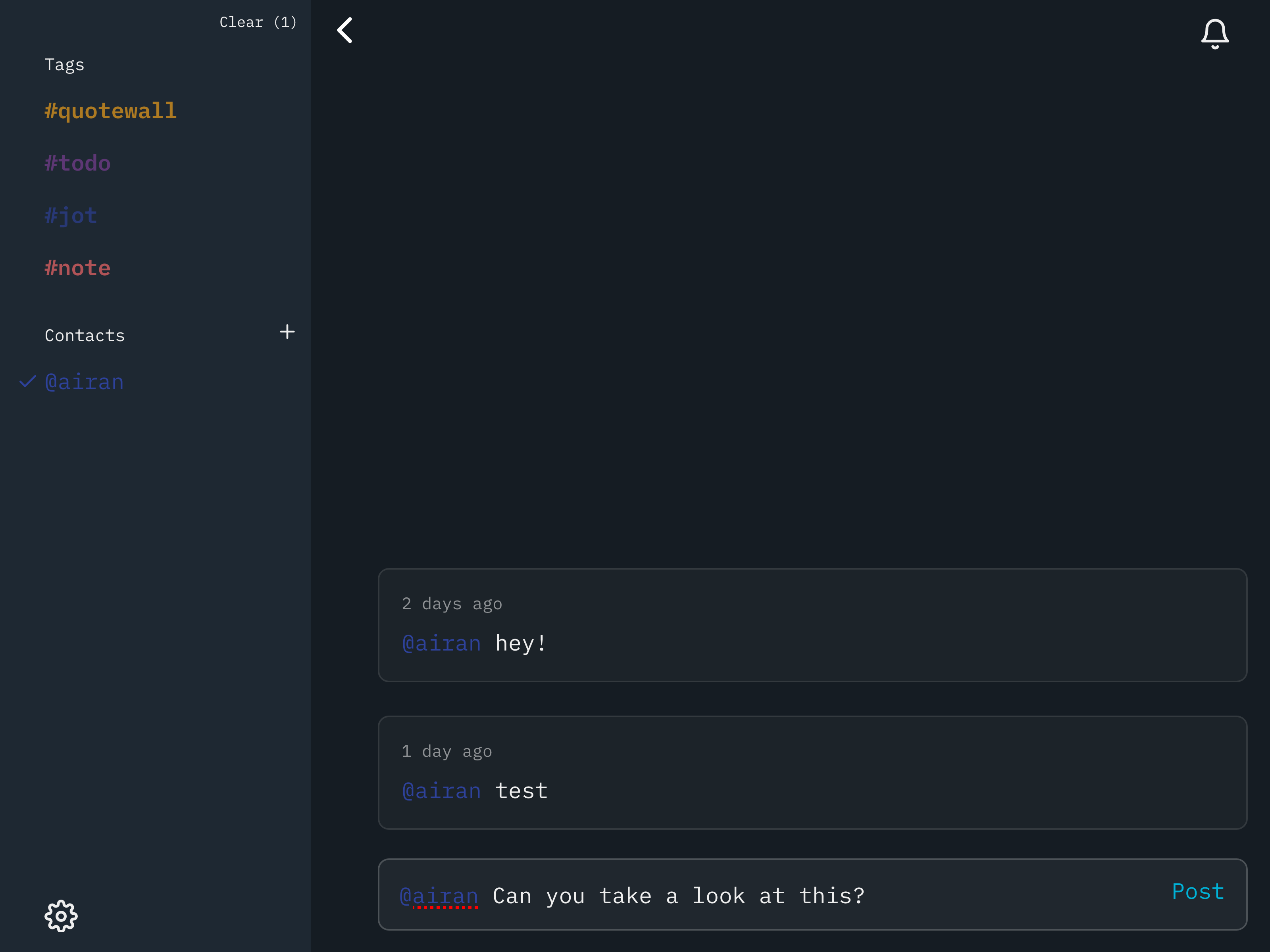Screen dimensions: 1270x952
Task: Click the Tags section header
Action: tap(64, 64)
